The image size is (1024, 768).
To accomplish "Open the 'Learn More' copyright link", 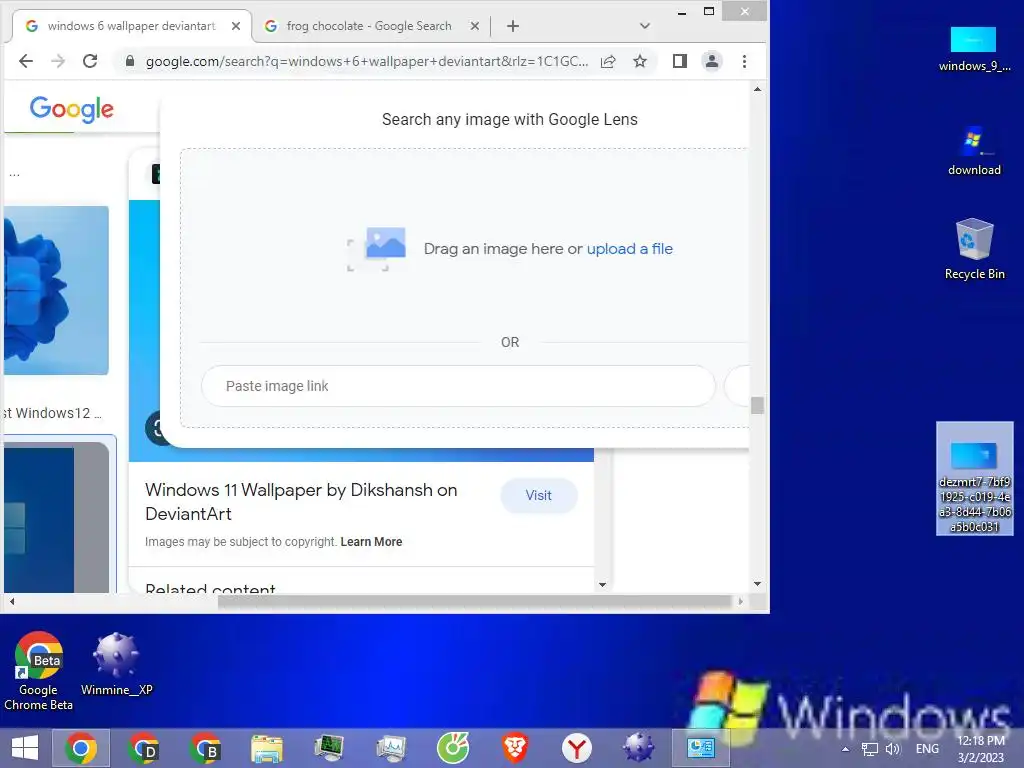I will 371,542.
